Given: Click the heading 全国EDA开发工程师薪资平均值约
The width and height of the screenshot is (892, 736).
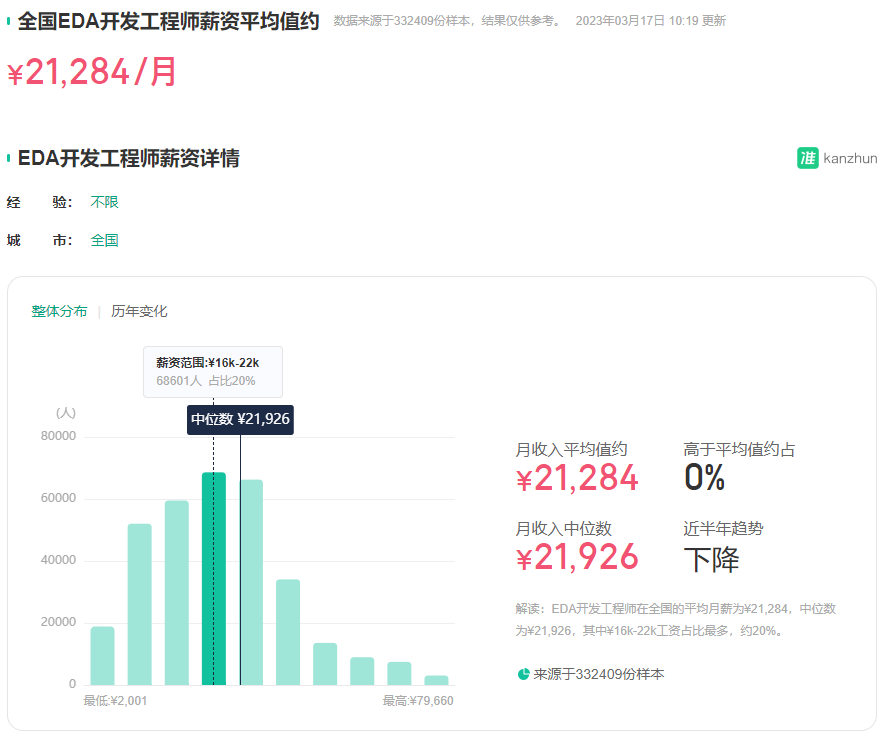Looking at the screenshot, I should point(168,22).
